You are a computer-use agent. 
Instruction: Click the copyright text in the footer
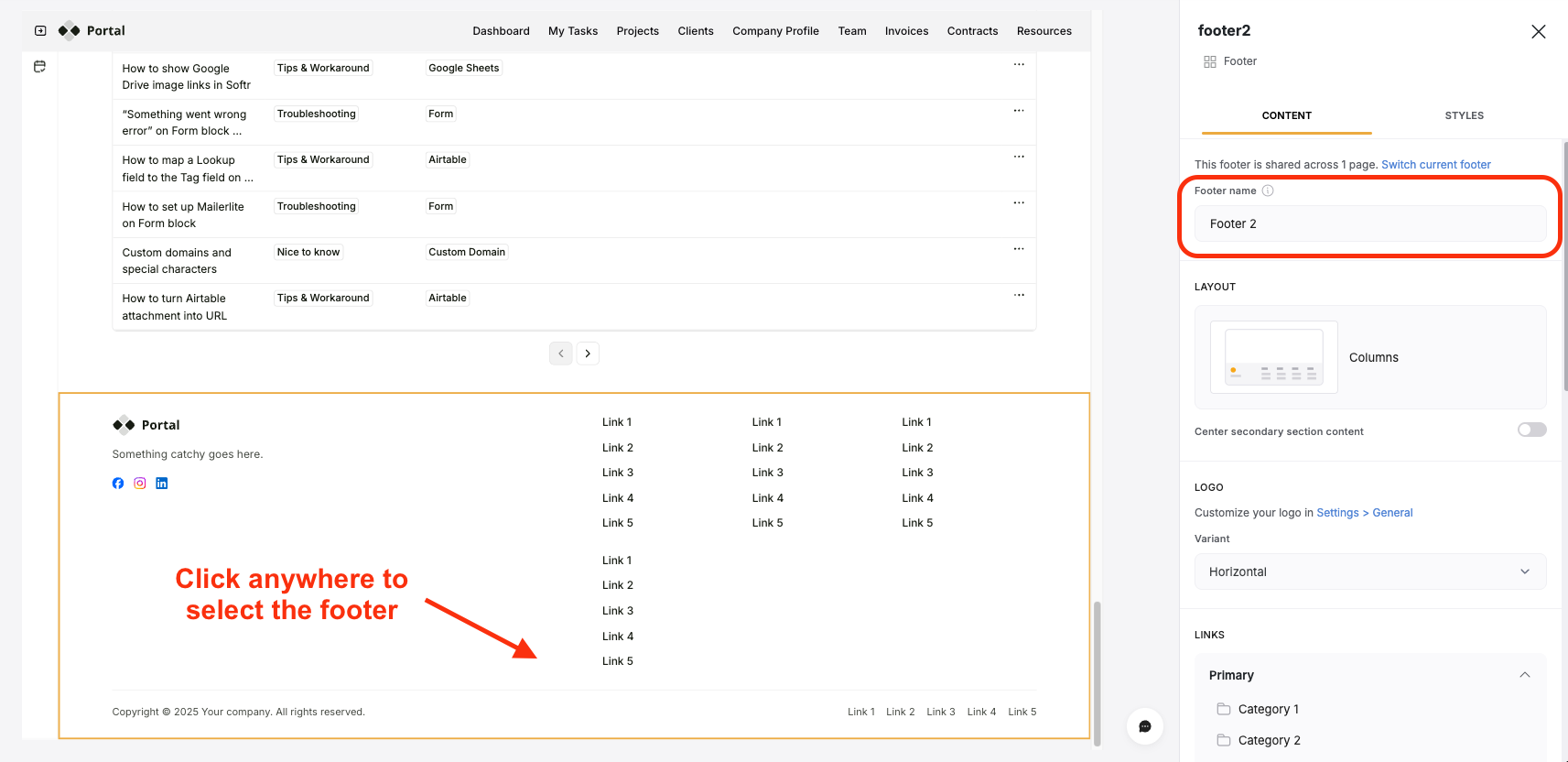pos(238,712)
